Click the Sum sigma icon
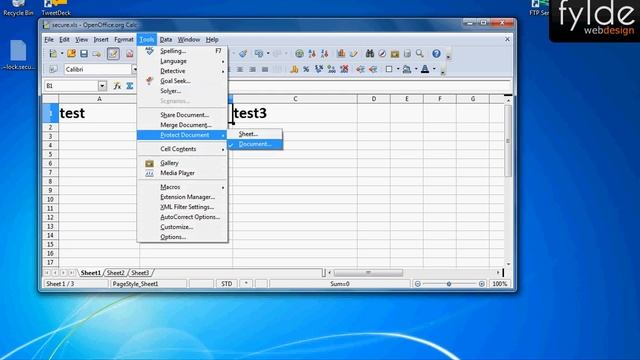The height and width of the screenshot is (360, 640). (x=130, y=86)
